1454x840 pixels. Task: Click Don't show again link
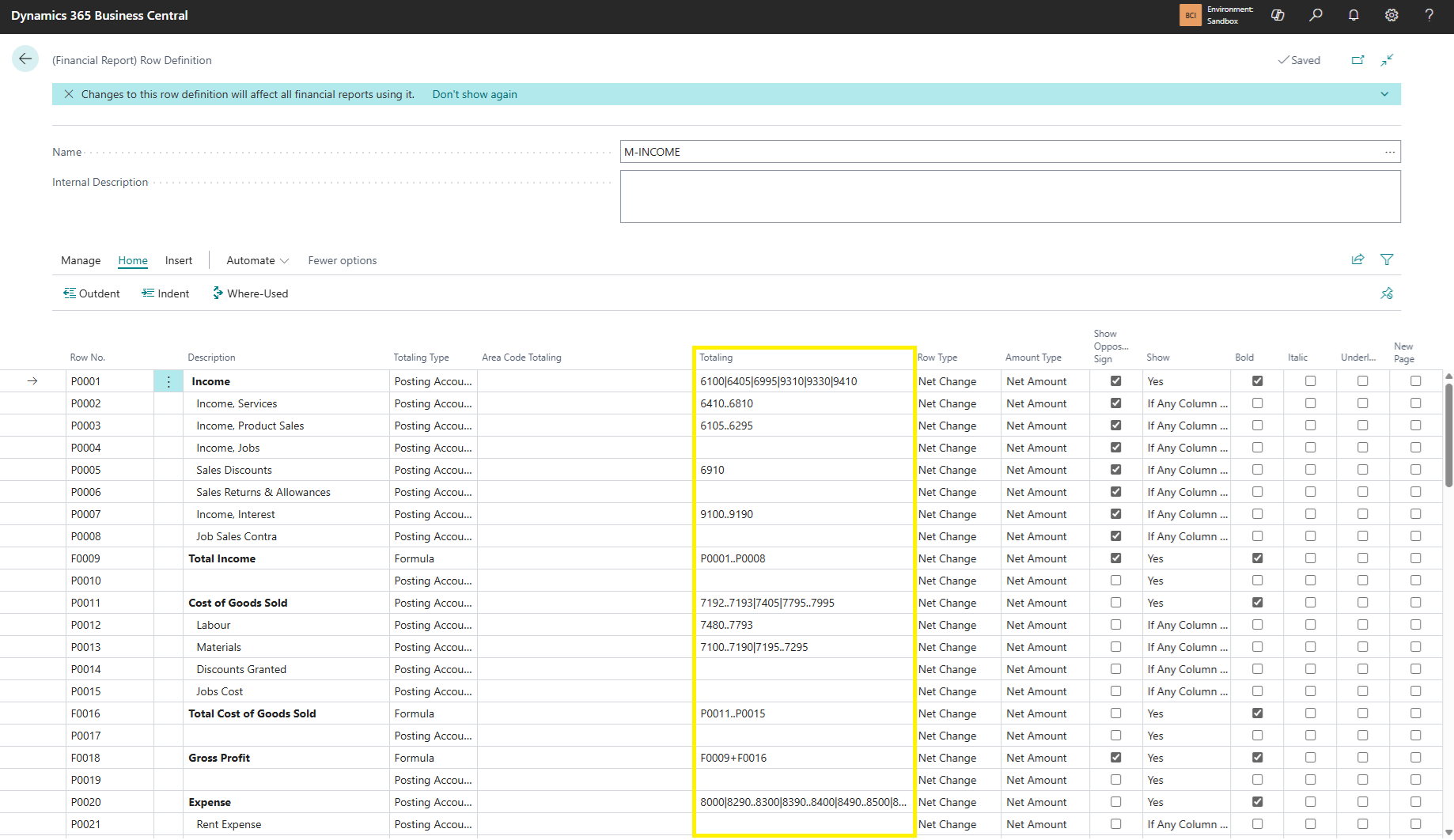click(x=475, y=94)
